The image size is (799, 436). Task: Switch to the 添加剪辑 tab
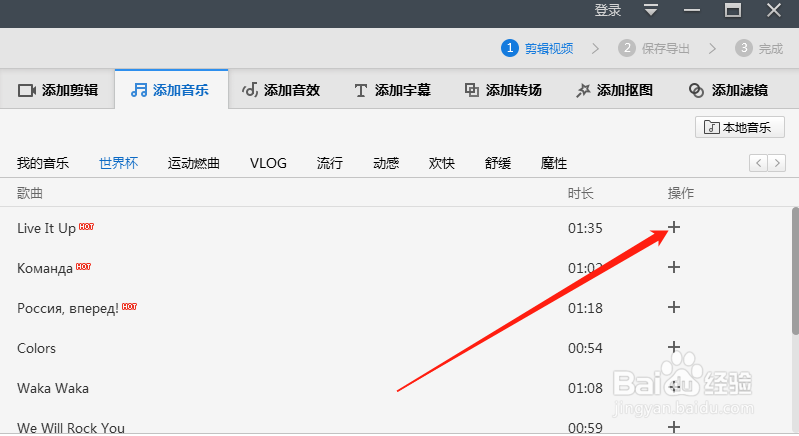58,90
